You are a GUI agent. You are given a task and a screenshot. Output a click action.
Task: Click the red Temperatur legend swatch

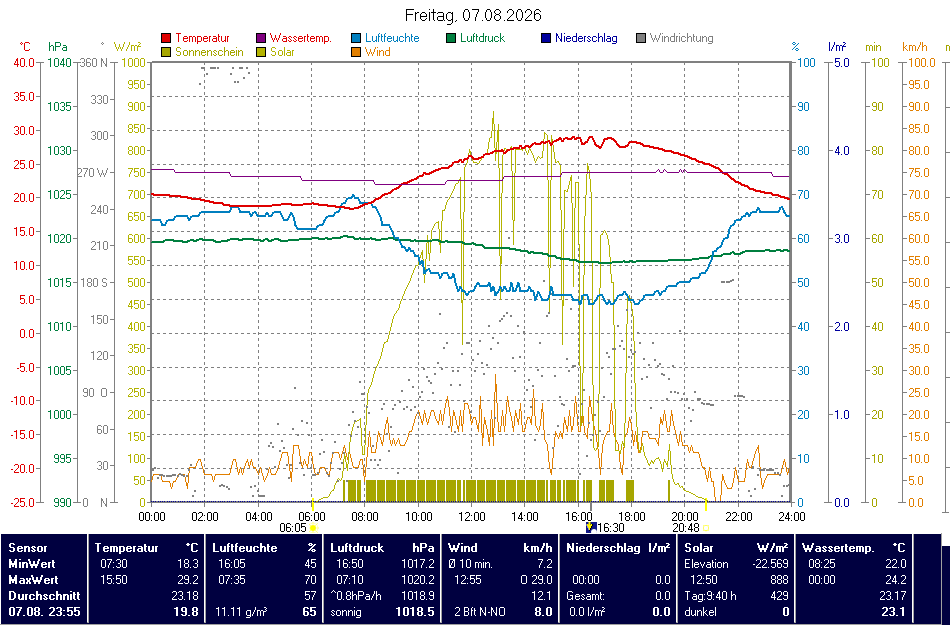pos(166,38)
